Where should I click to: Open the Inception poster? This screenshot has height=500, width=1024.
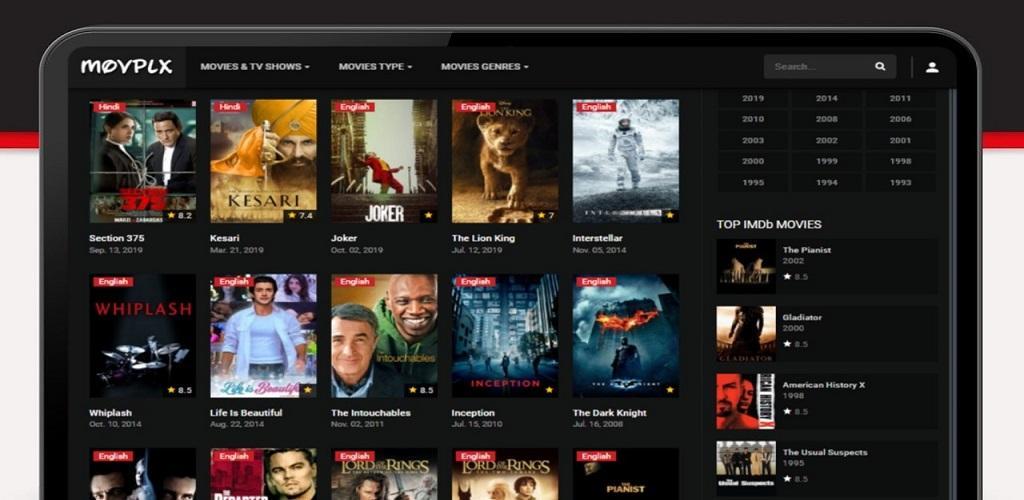[505, 336]
